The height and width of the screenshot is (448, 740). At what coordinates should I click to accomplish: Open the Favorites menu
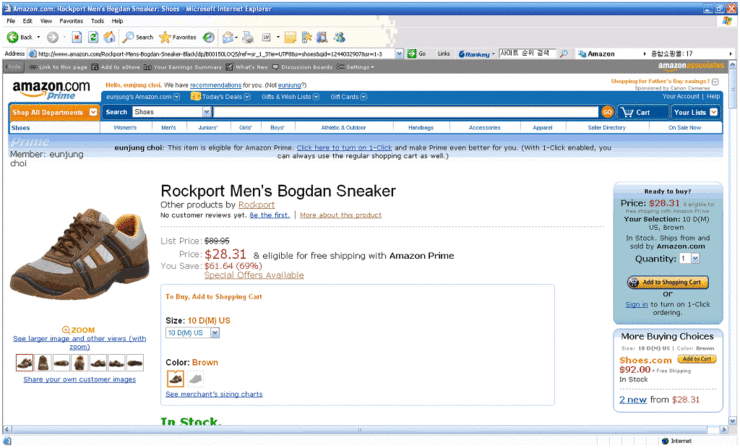pos(71,21)
